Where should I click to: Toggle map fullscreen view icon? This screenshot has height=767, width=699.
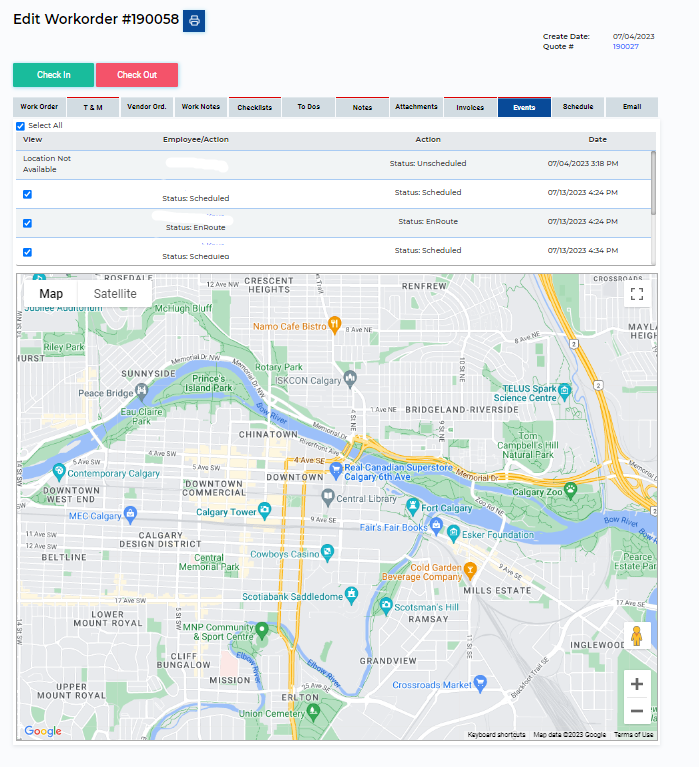[x=636, y=294]
